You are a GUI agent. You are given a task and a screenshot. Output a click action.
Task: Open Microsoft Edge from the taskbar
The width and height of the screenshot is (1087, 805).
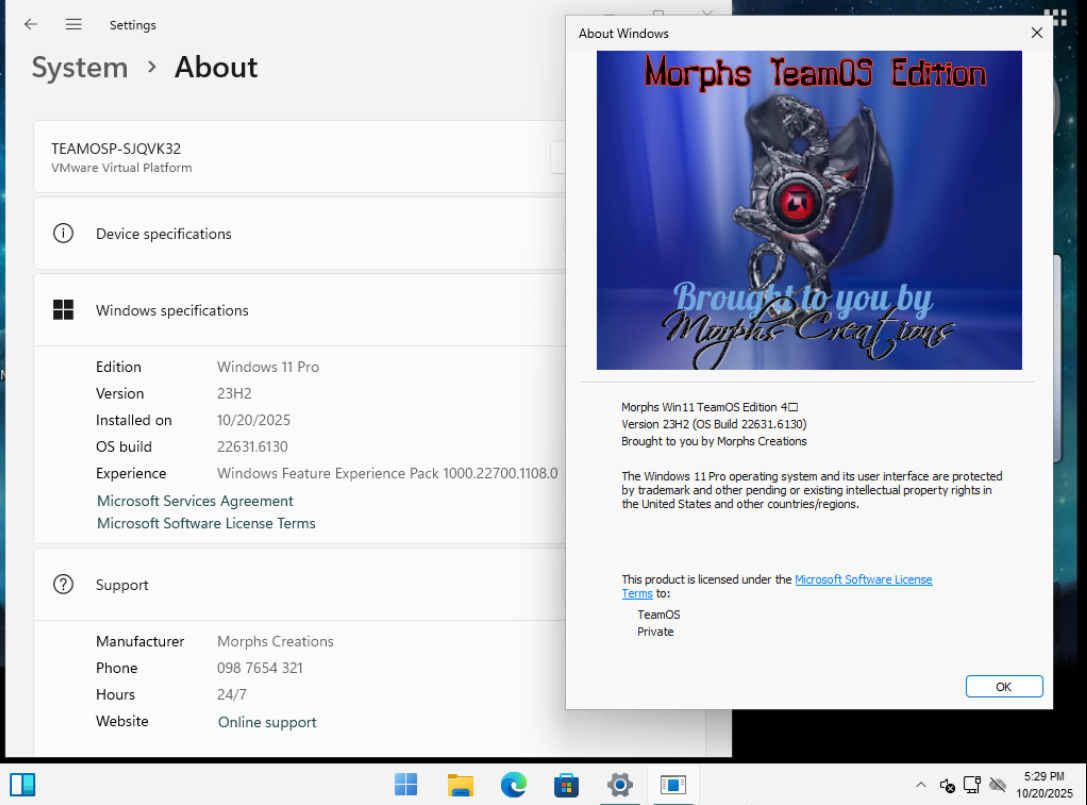tap(513, 785)
